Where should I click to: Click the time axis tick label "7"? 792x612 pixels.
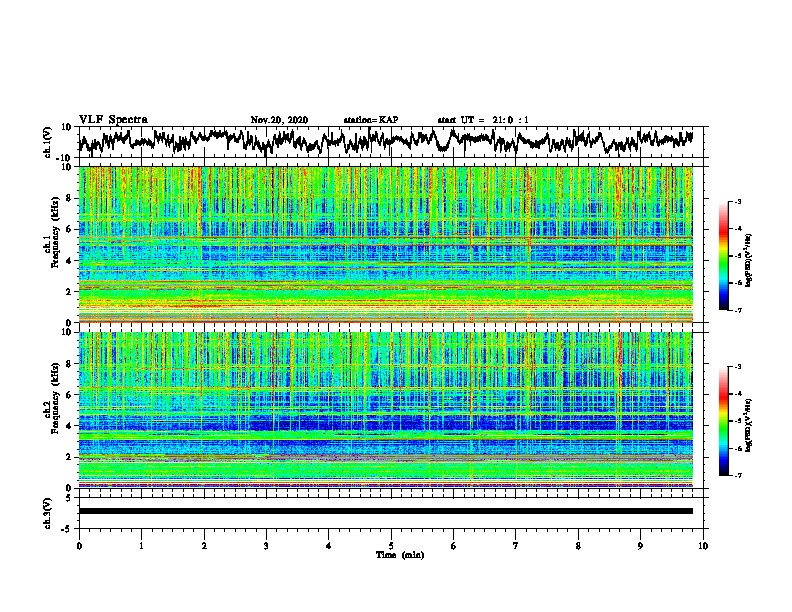[516, 546]
